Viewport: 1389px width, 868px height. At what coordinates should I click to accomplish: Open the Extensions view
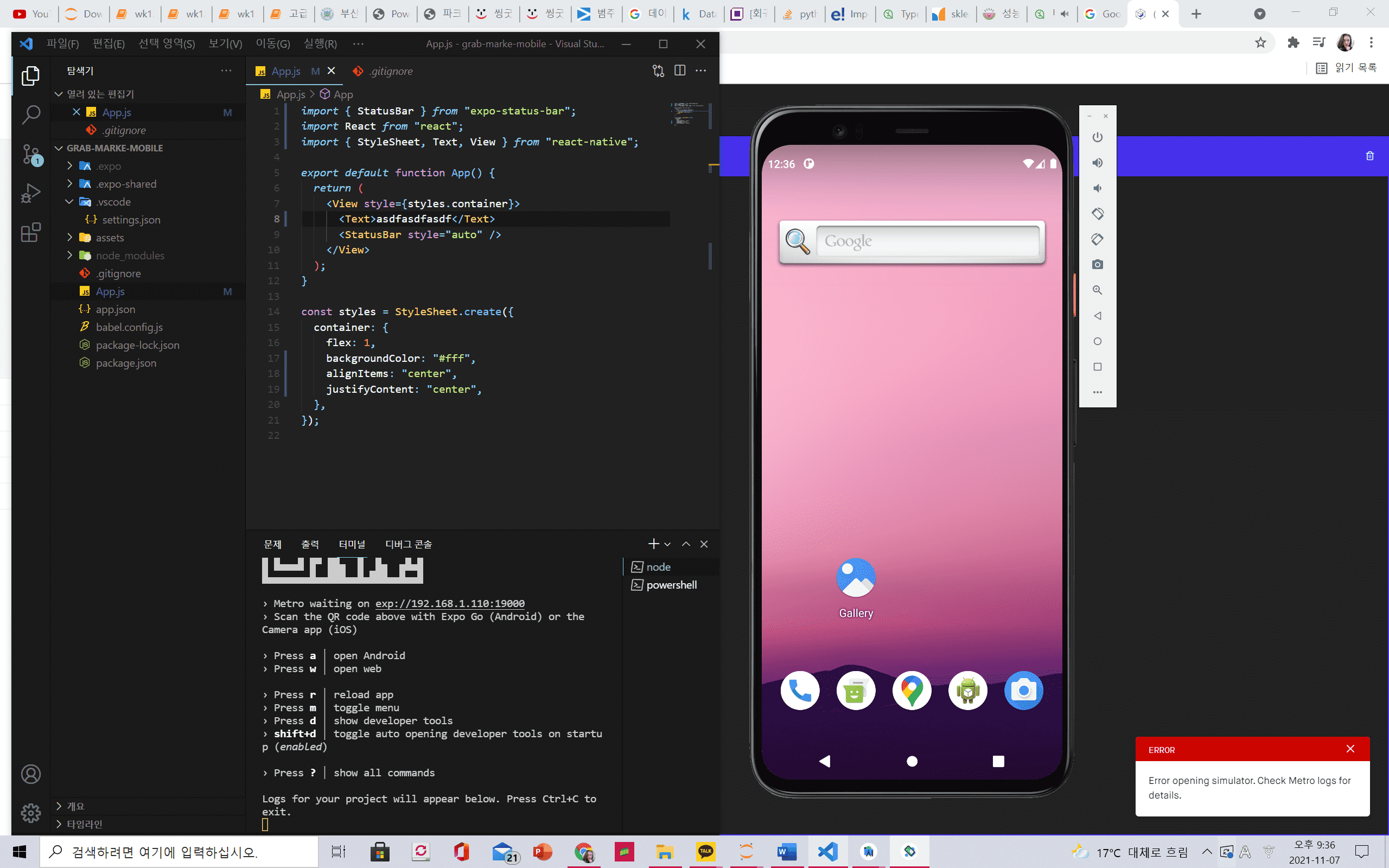(31, 233)
